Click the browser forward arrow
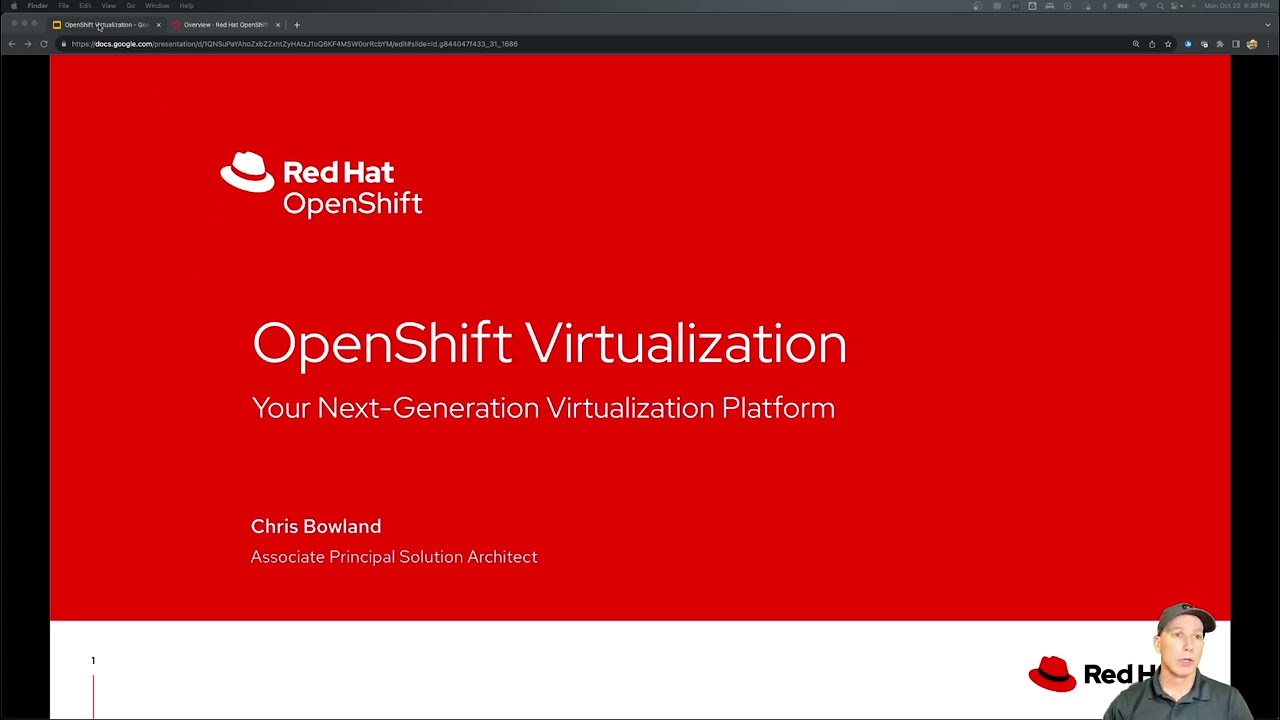The width and height of the screenshot is (1280, 720). (x=28, y=44)
